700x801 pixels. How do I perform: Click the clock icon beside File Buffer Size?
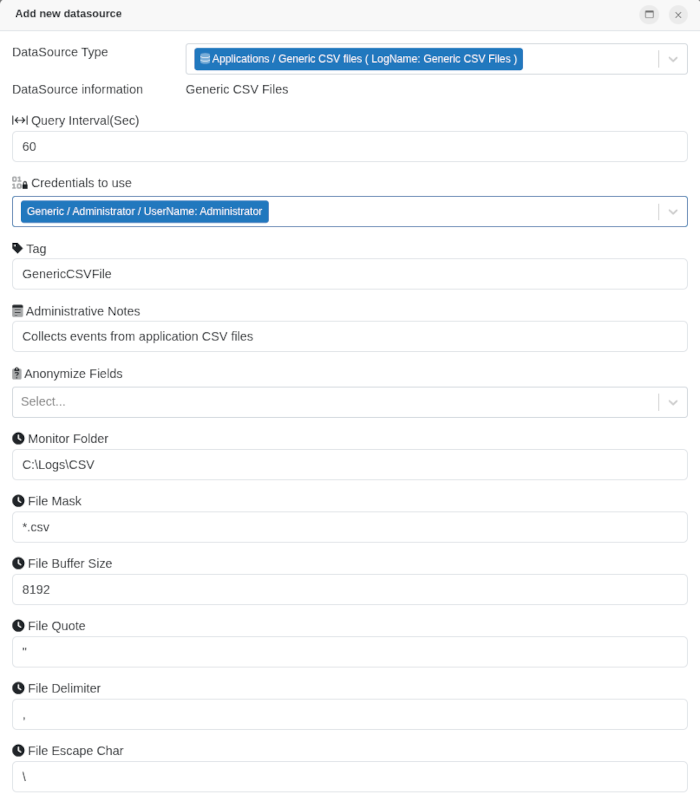click(17, 563)
